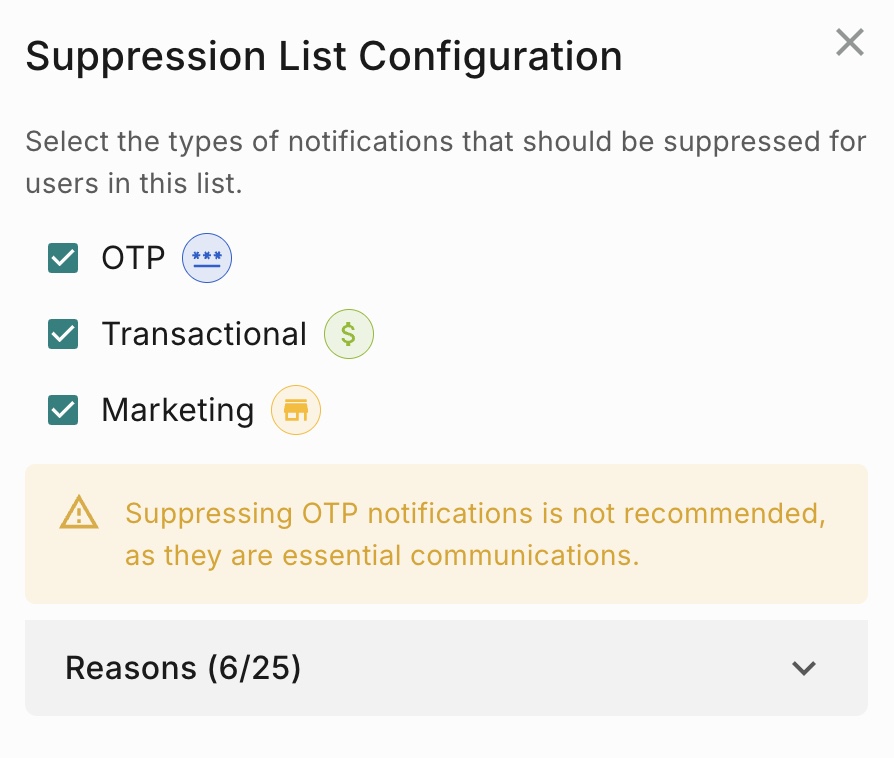Open the Reasons (6/25) section label
Screen dimensions: 894x758
click(x=183, y=668)
